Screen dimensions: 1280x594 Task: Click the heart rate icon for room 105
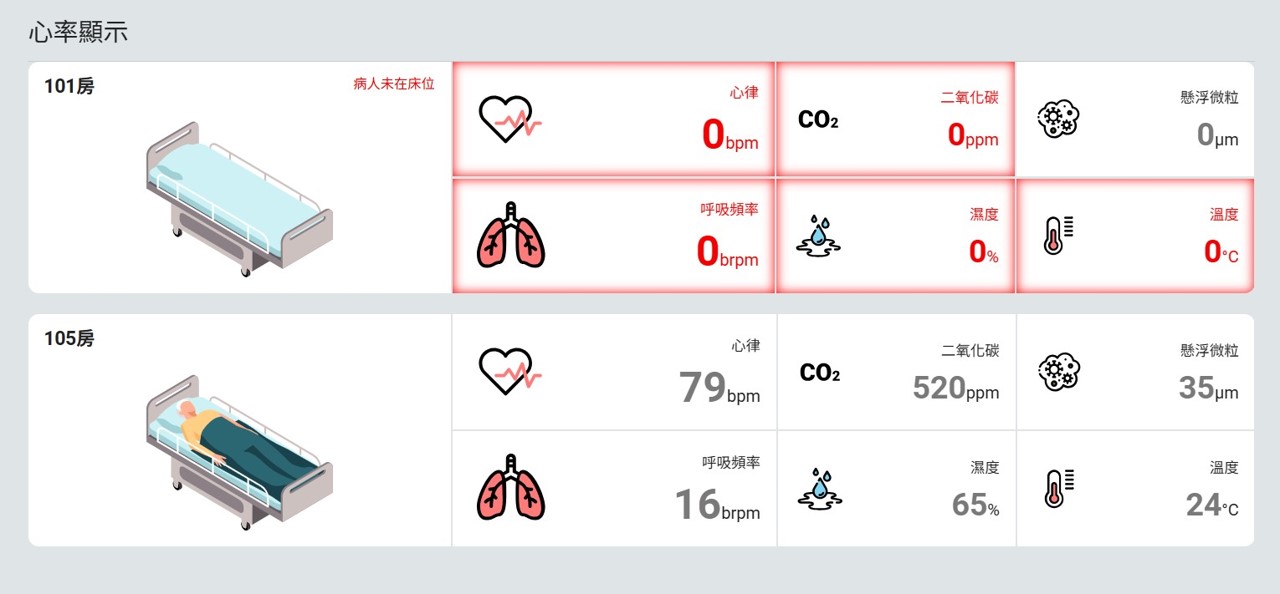510,371
